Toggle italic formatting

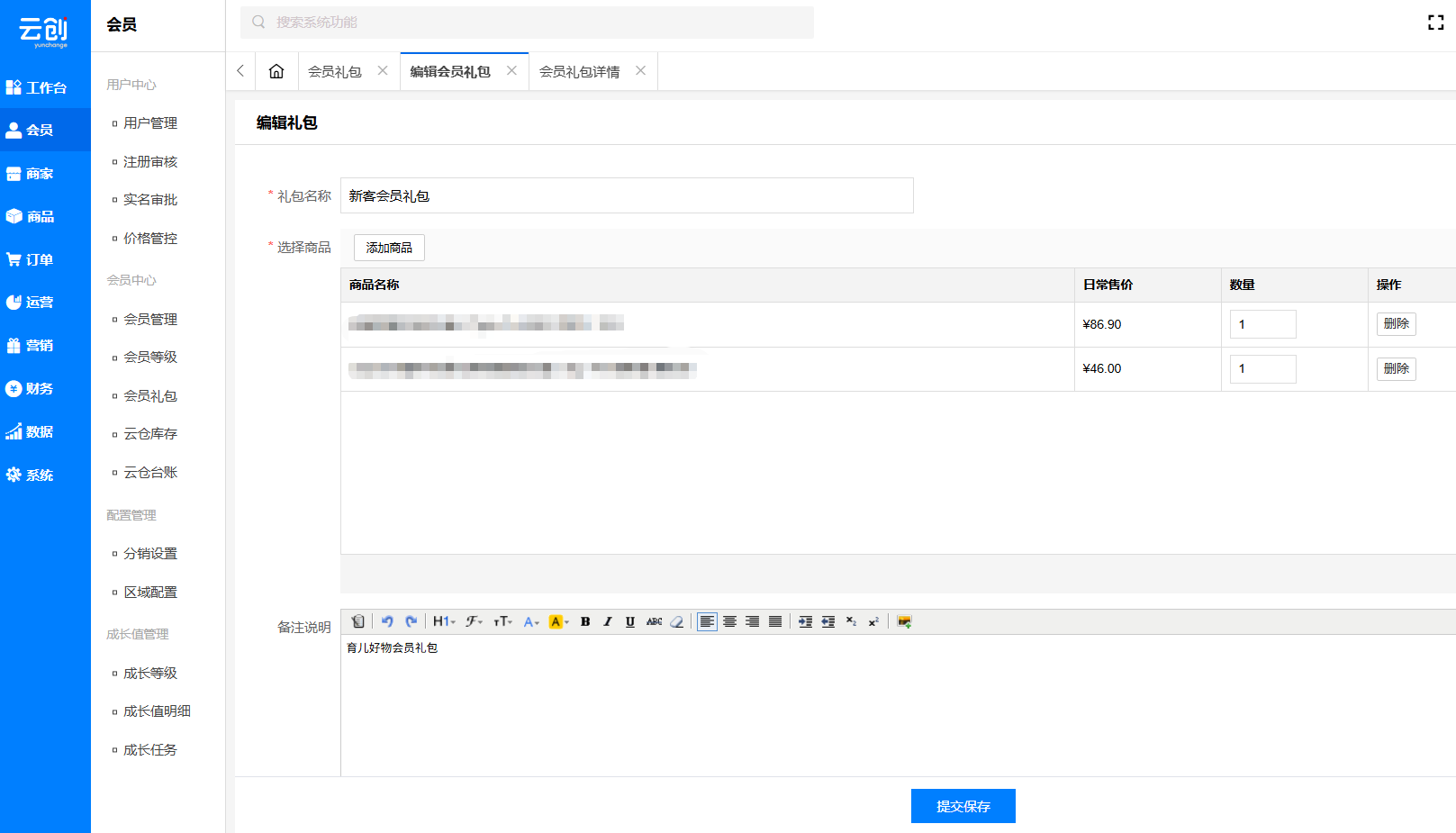(608, 621)
